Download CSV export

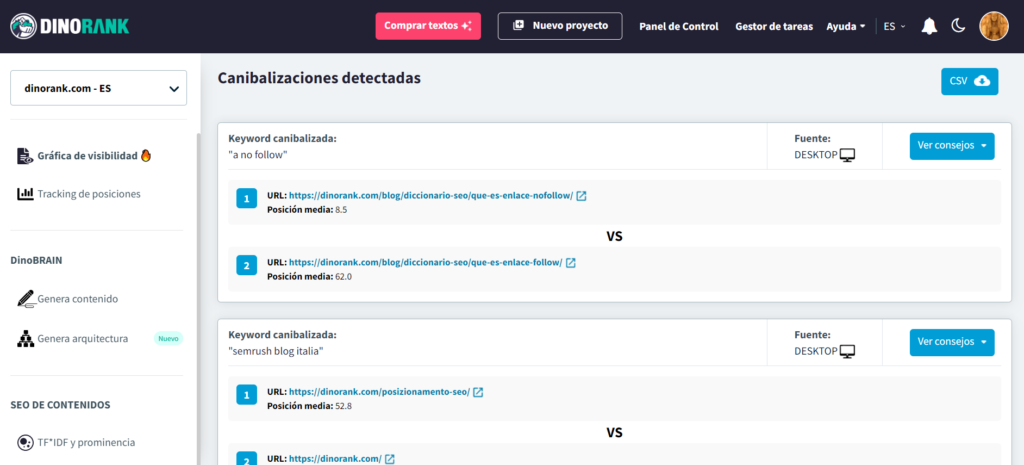click(x=969, y=81)
